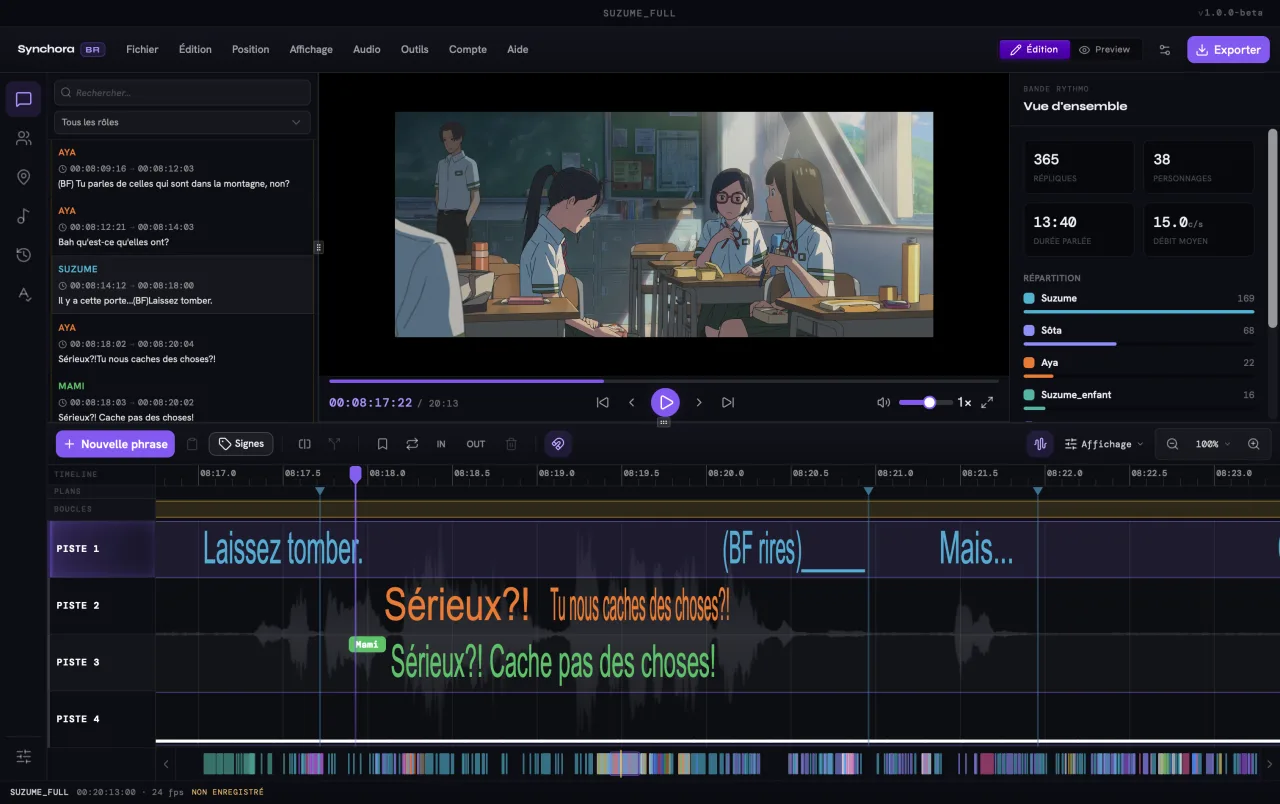The width and height of the screenshot is (1280, 804).
Task: Toggle the Signes tags button
Action: click(x=241, y=444)
